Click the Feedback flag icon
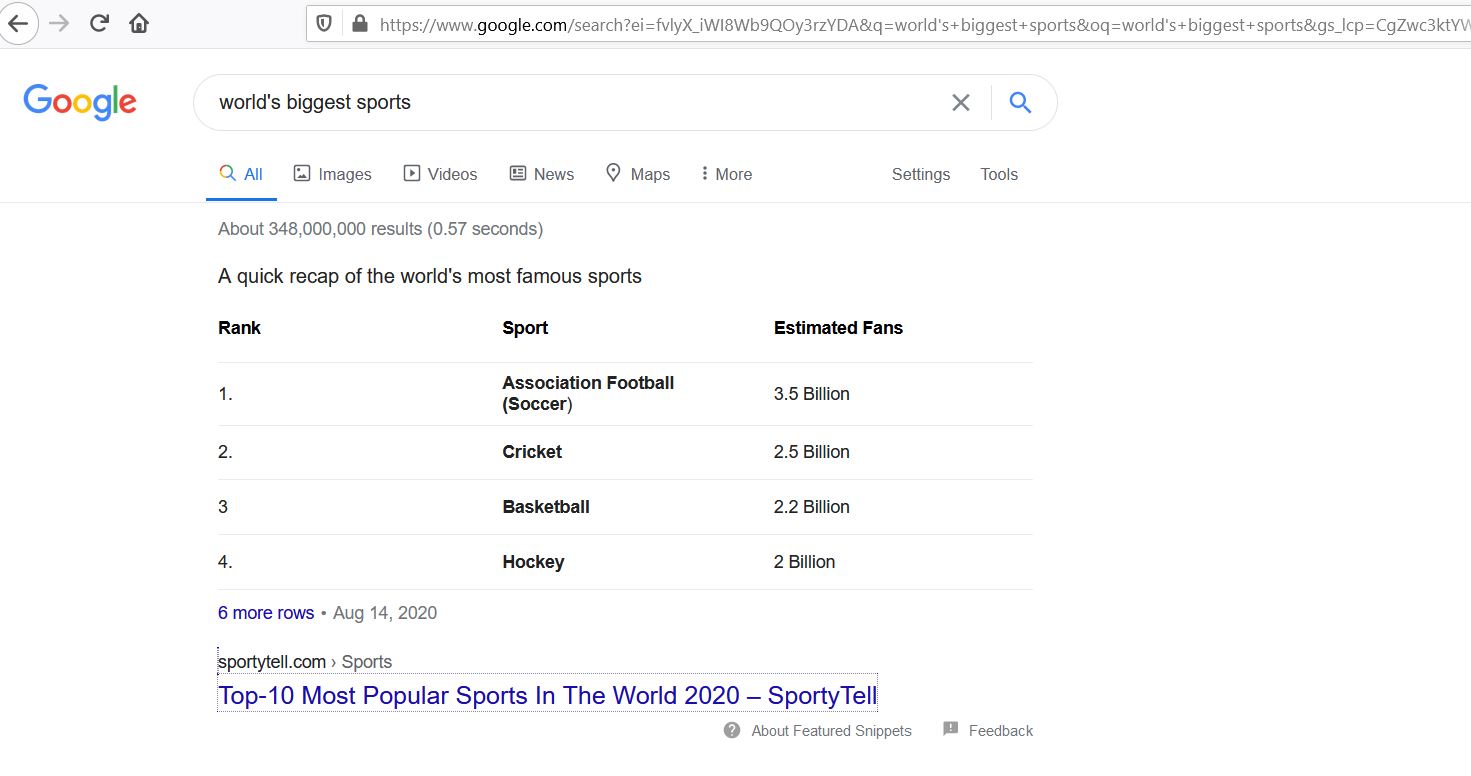This screenshot has width=1471, height=776. 951,730
